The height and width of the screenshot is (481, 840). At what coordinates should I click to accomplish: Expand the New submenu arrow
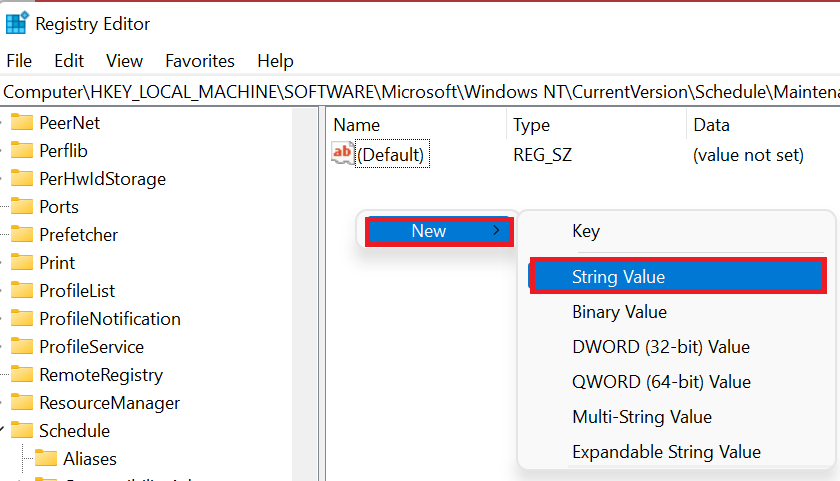pyautogui.click(x=496, y=230)
